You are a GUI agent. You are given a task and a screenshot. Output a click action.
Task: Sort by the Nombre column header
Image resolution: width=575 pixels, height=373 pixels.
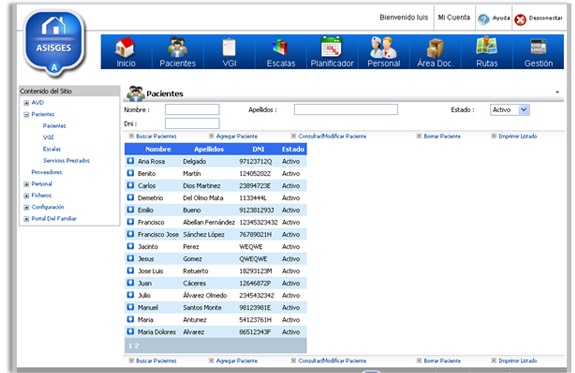(x=158, y=149)
